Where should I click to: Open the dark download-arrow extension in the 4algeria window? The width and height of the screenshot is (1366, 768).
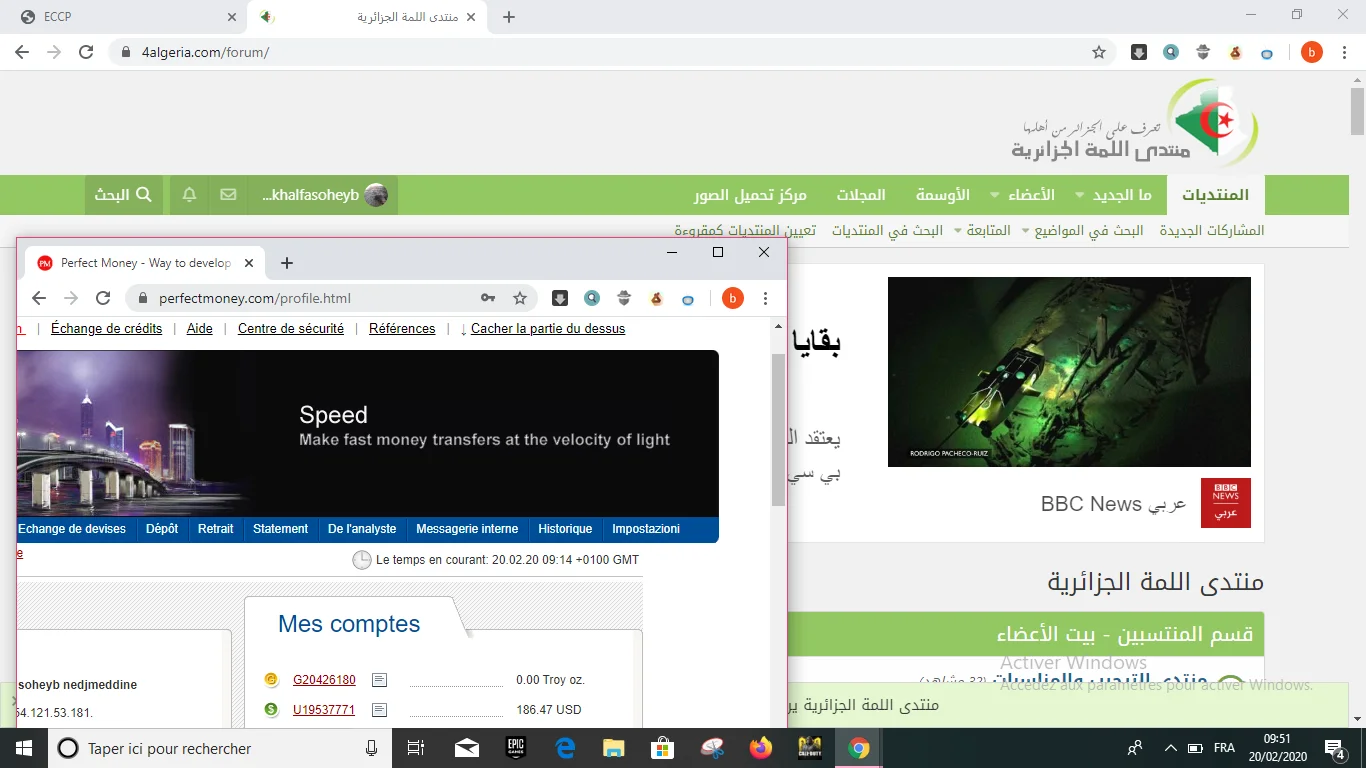pyautogui.click(x=1139, y=52)
